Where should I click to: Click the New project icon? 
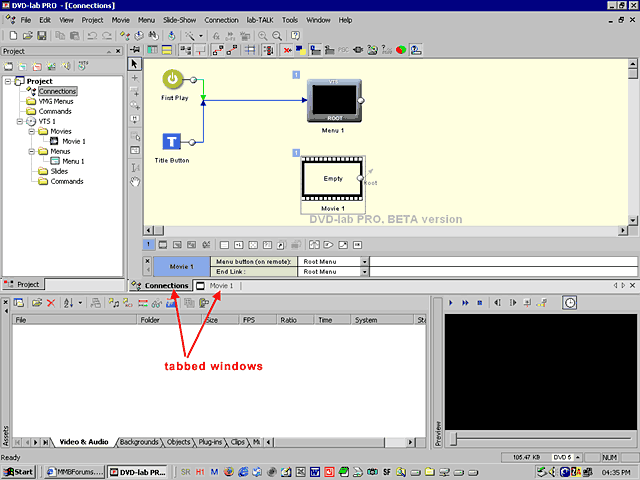(x=13, y=36)
